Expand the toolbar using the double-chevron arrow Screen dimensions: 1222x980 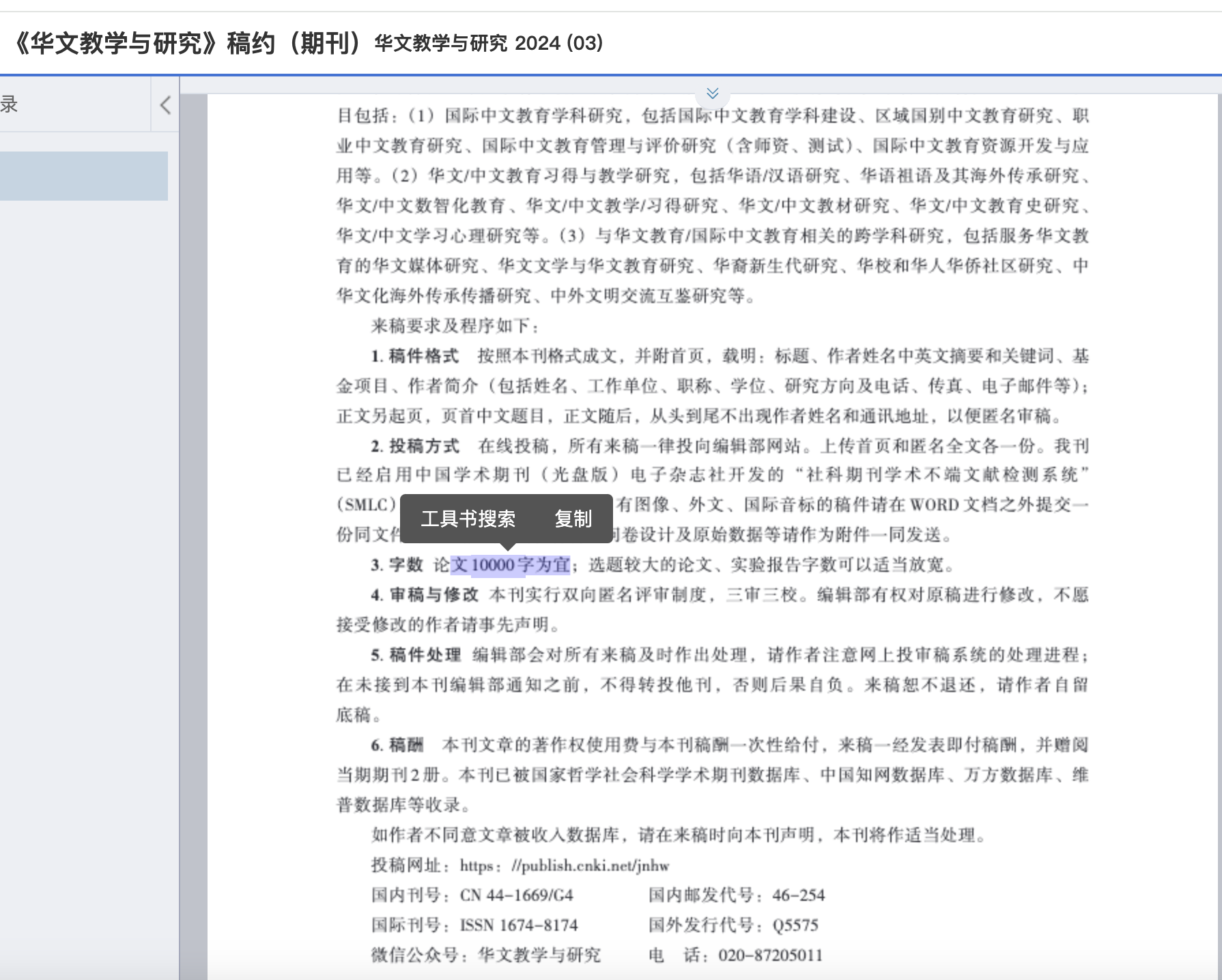click(x=712, y=93)
